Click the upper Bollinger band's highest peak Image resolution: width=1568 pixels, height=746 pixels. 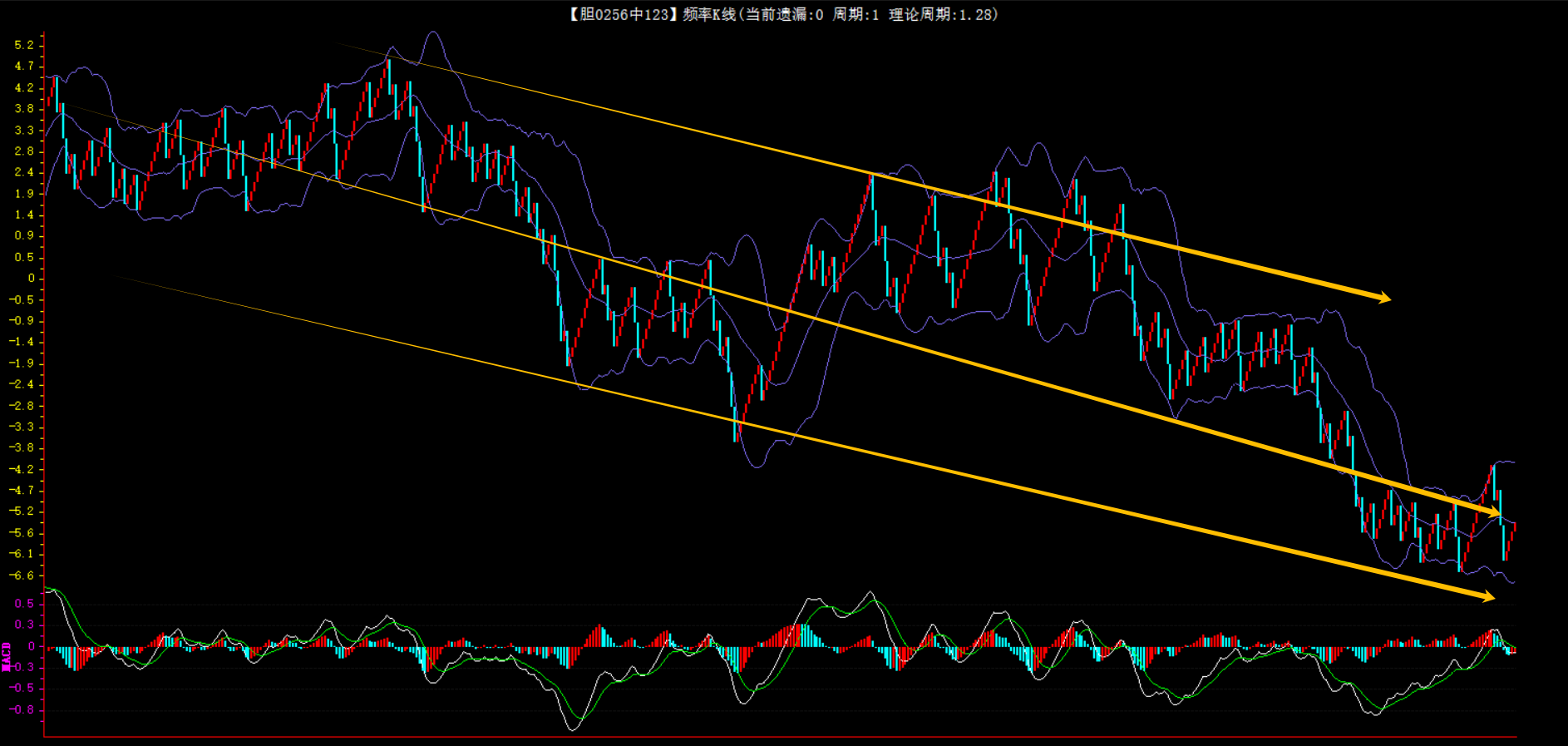click(x=432, y=33)
